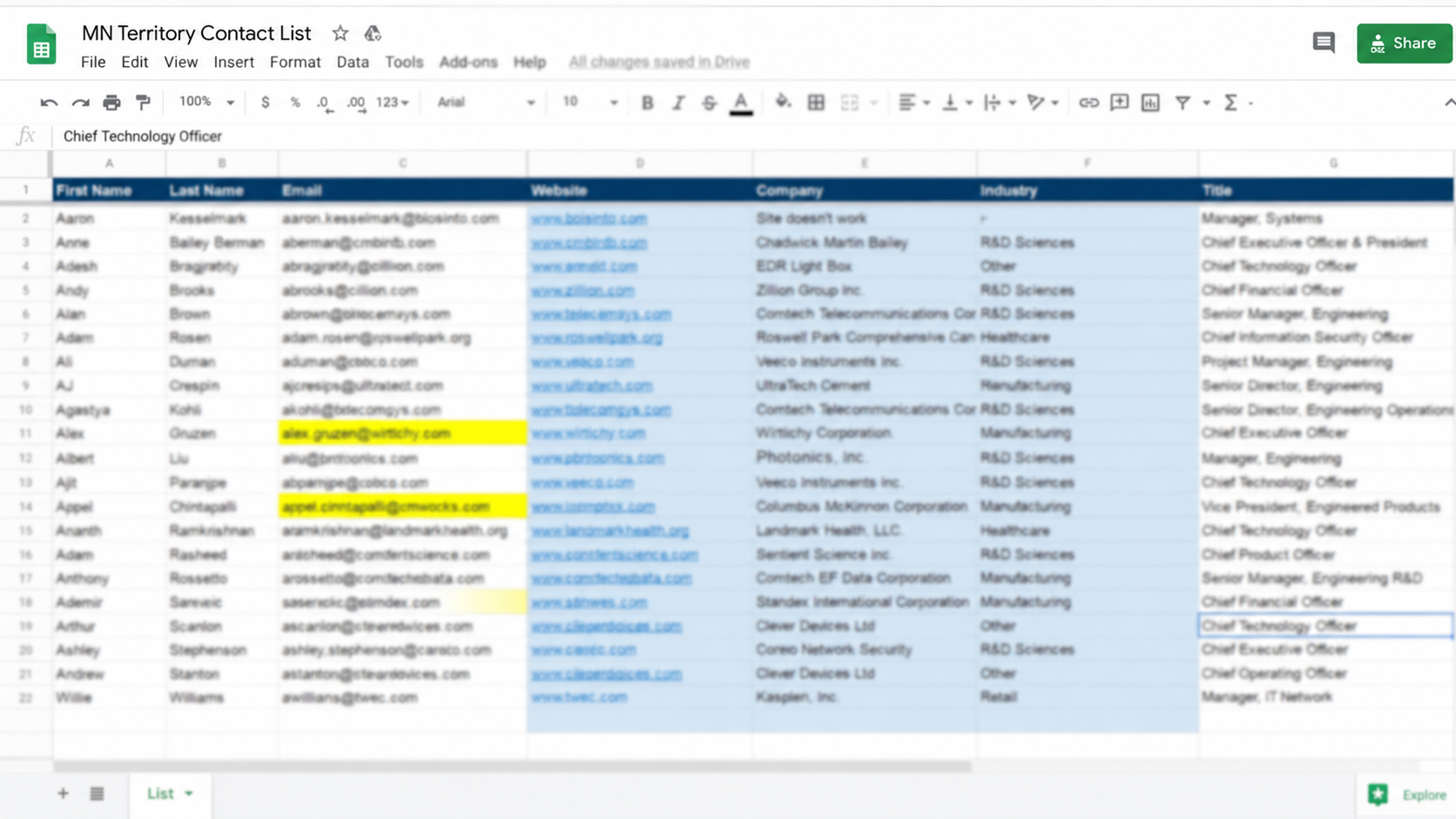Click the Filter icon
Screen dimensions: 1456x819
tap(1183, 103)
